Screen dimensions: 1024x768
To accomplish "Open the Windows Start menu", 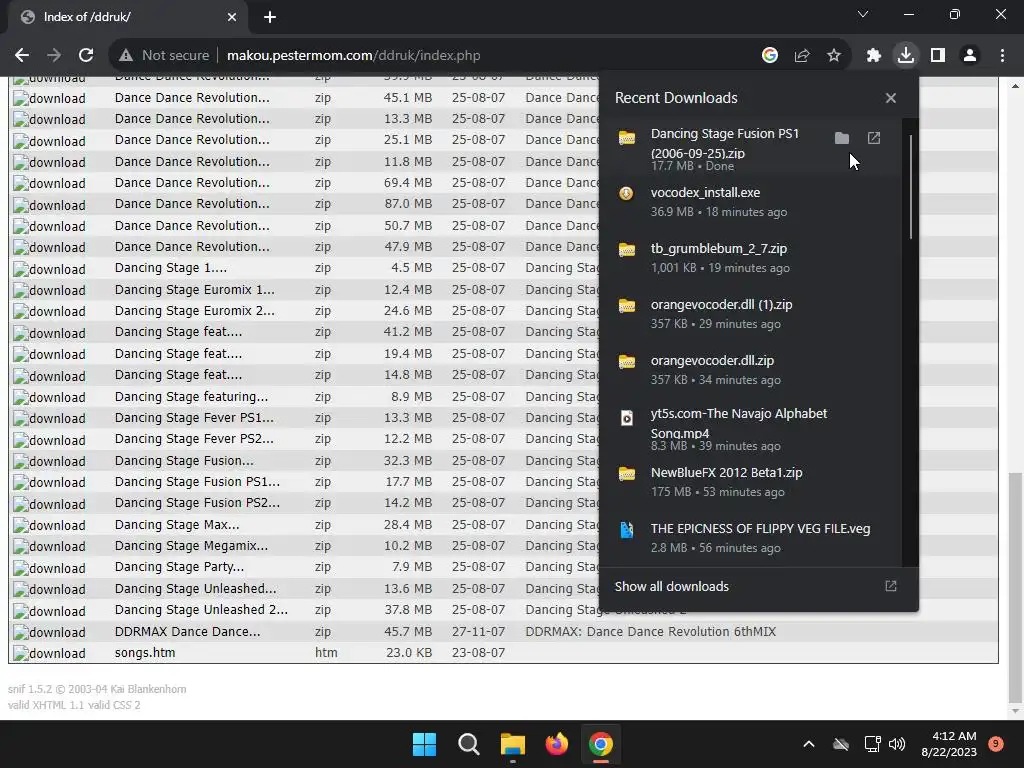I will click(424, 744).
